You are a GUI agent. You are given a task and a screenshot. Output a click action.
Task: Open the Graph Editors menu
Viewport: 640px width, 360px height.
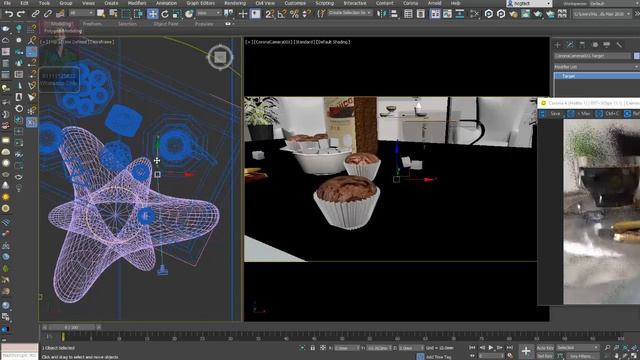pos(200,3)
